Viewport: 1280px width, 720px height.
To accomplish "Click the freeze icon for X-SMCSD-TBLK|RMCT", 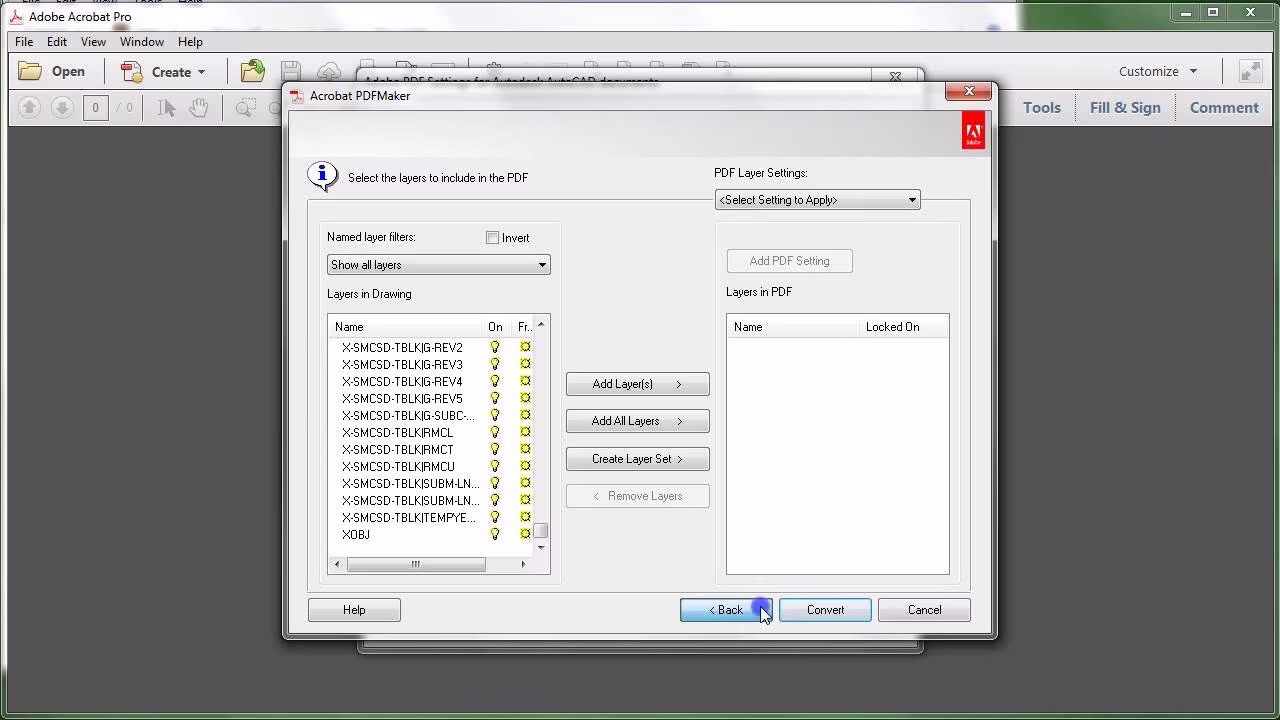I will 525,449.
